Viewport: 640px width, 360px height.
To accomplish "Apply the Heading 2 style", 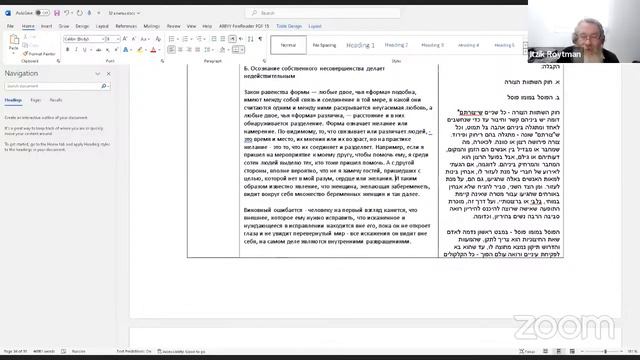I will [396, 45].
